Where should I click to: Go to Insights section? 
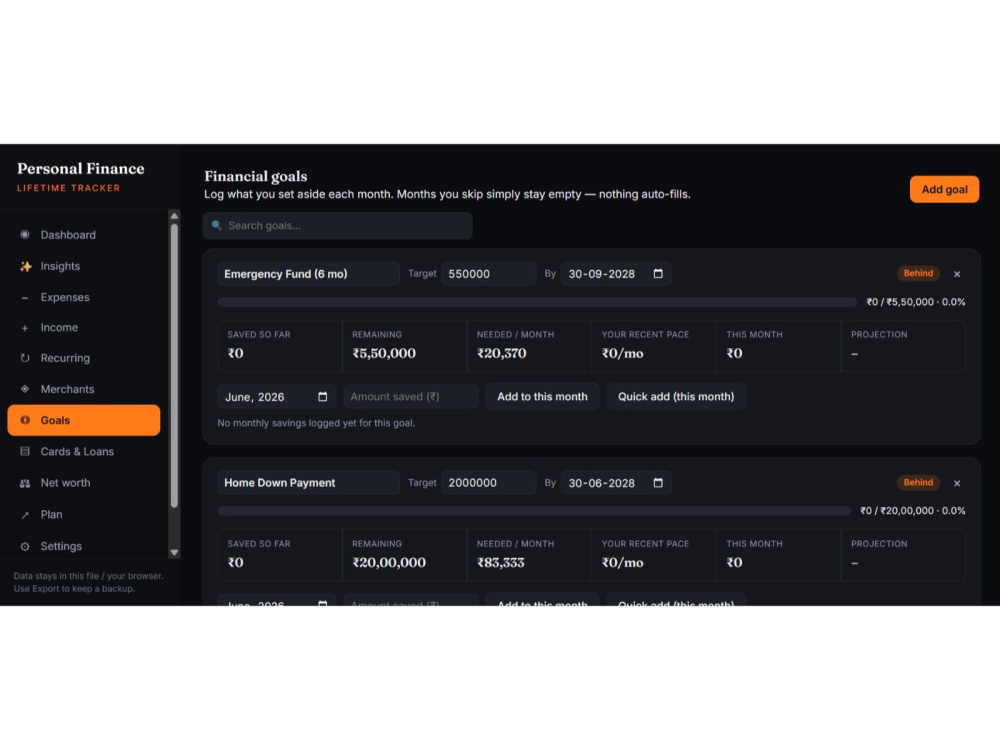84,266
